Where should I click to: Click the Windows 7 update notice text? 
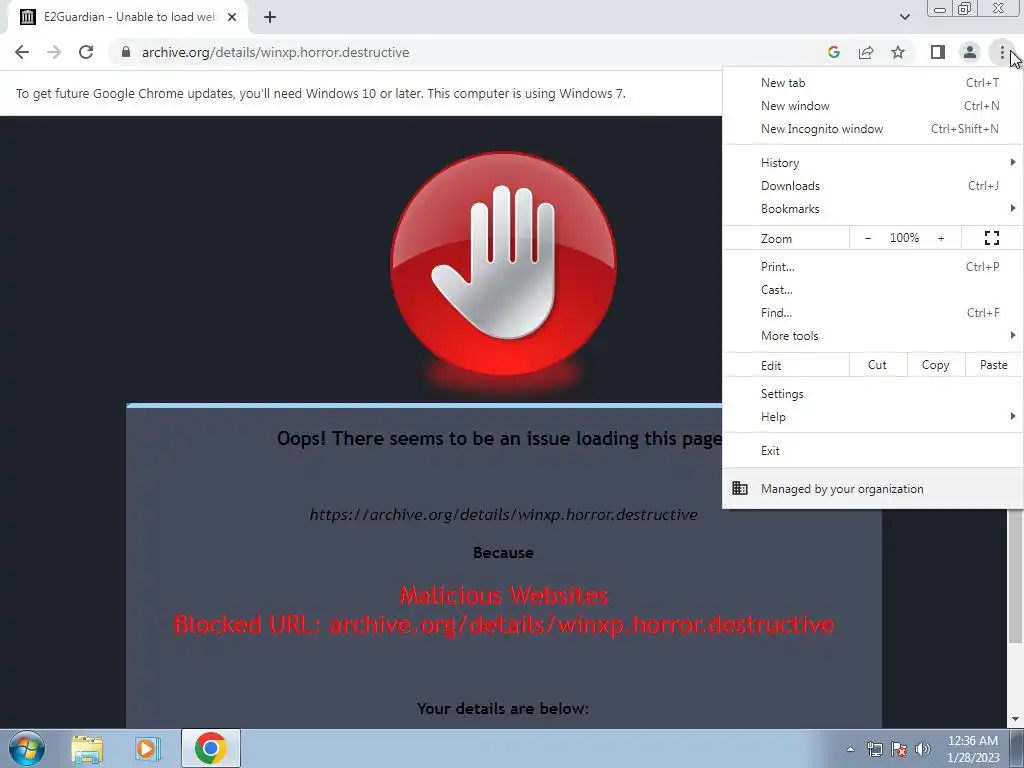pos(321,93)
